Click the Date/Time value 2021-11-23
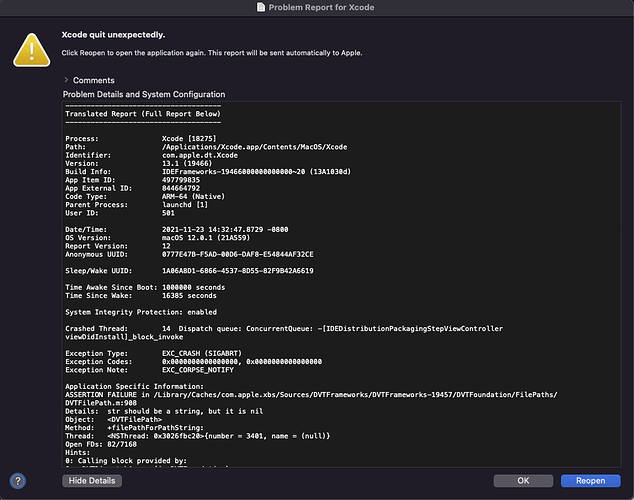The height and width of the screenshot is (500, 634). tap(225, 230)
